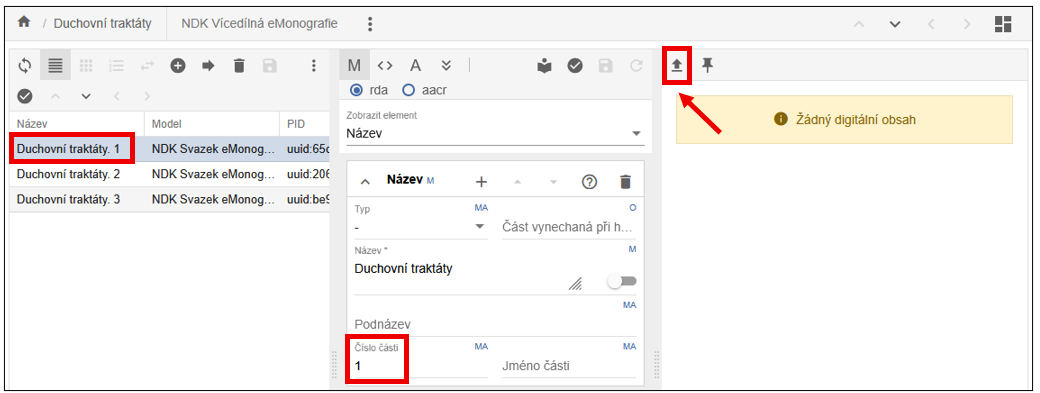
Task: Click the Žádný digitální obsah notice
Action: coord(844,119)
